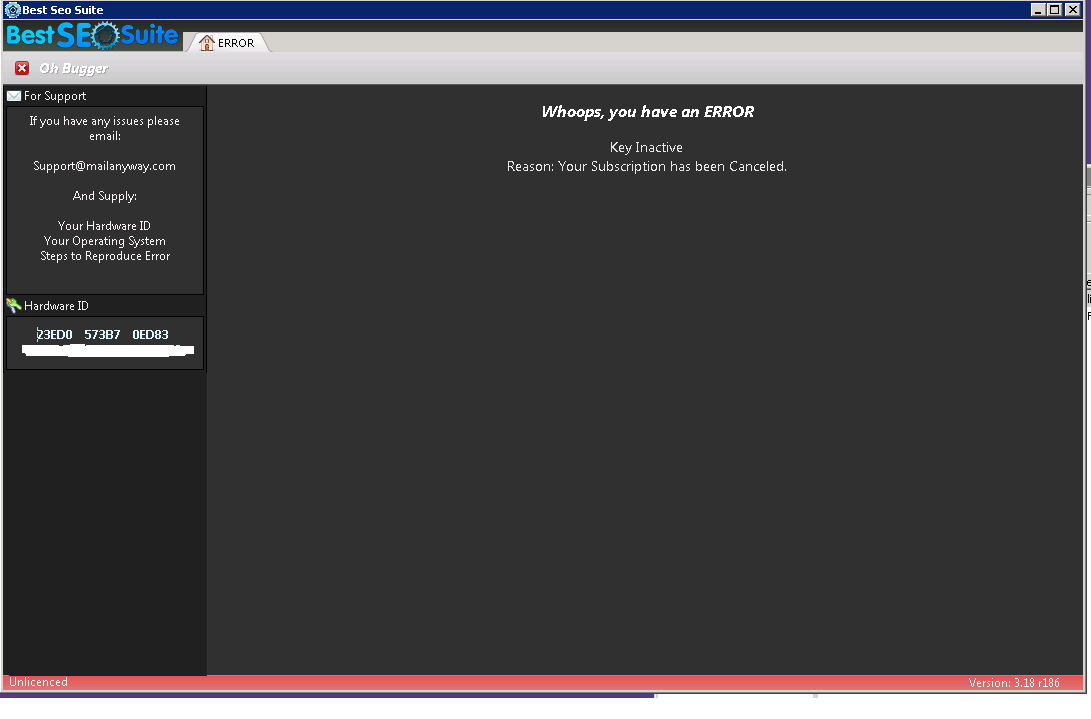Click the Support@mailanyway.com email address
Screen dimensions: 1091x719
(x=104, y=166)
